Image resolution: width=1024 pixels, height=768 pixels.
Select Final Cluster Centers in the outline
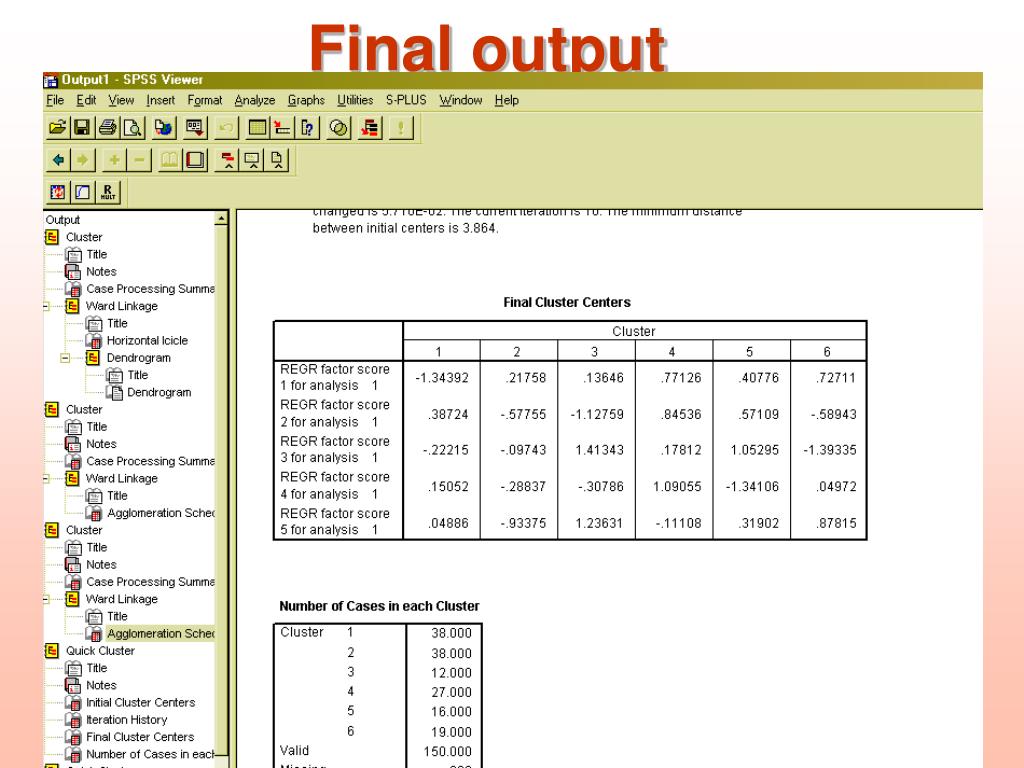tap(140, 737)
